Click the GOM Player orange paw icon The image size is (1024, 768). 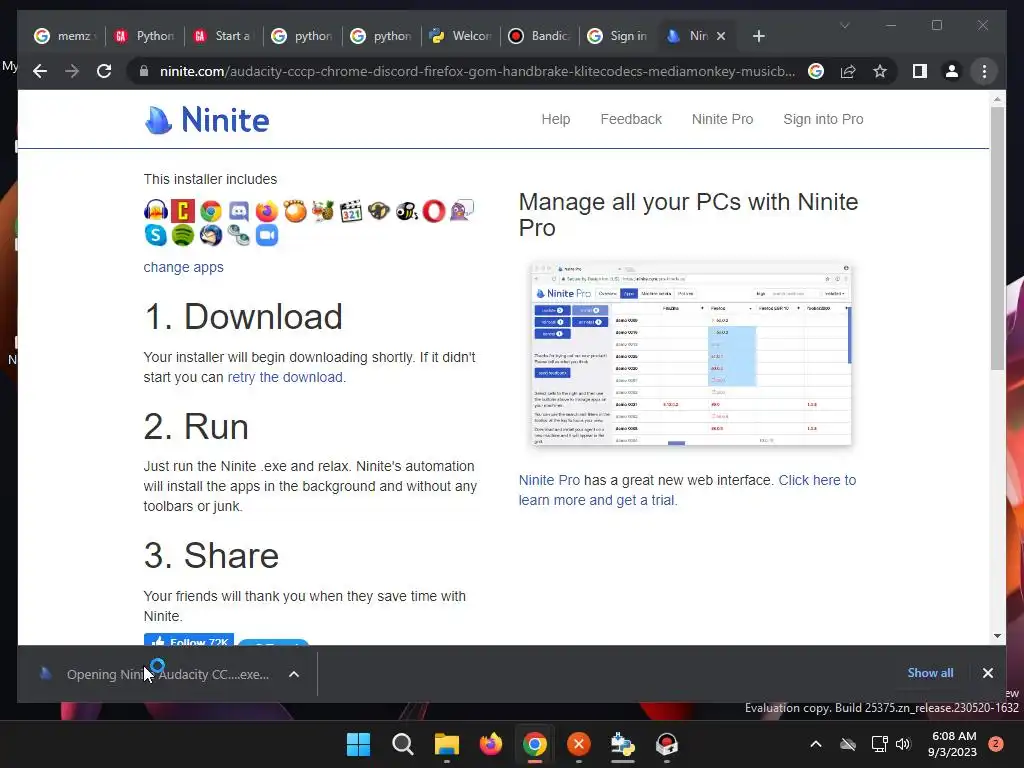click(x=295, y=210)
